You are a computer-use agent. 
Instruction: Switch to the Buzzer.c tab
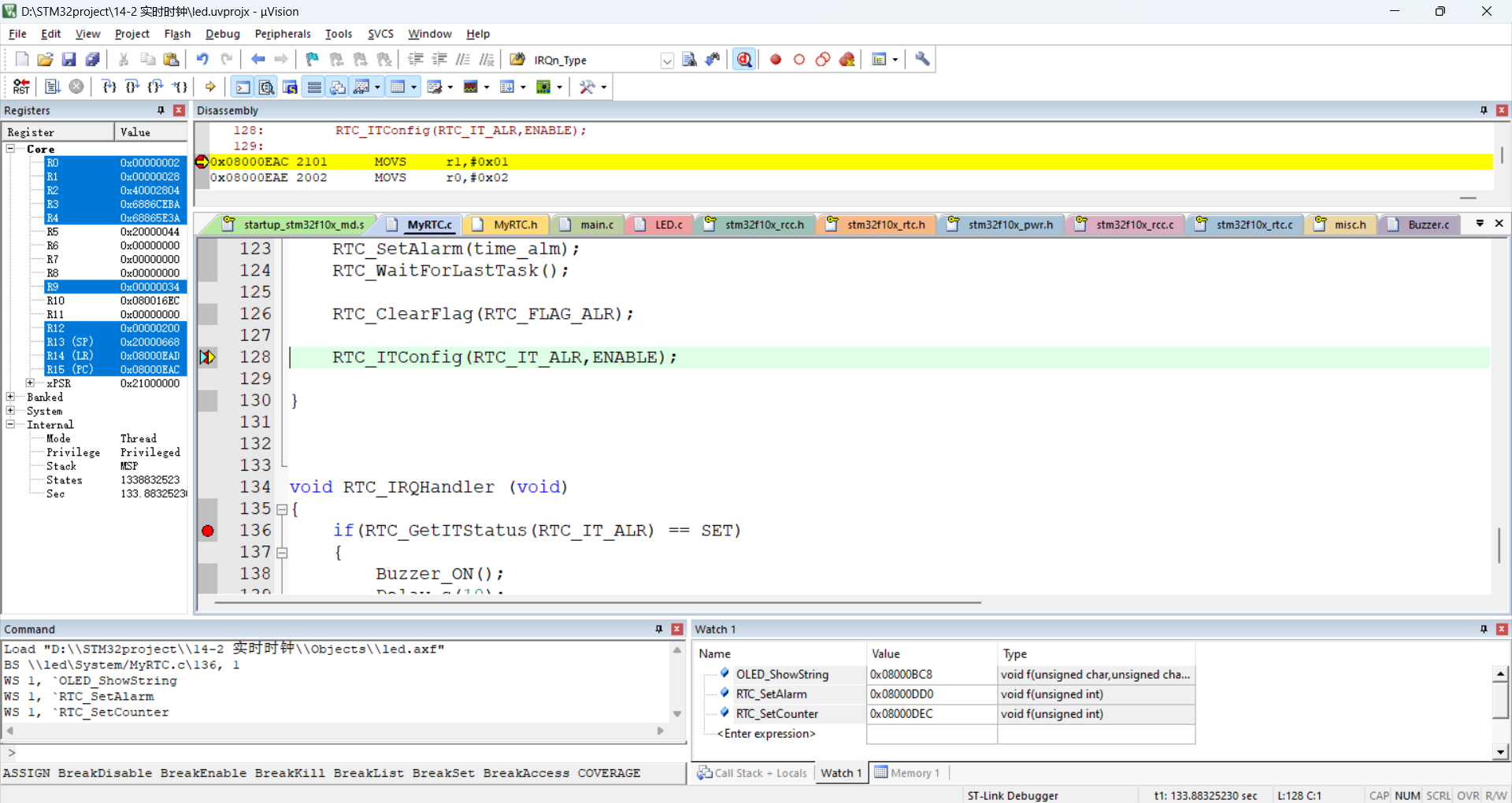[x=1420, y=224]
